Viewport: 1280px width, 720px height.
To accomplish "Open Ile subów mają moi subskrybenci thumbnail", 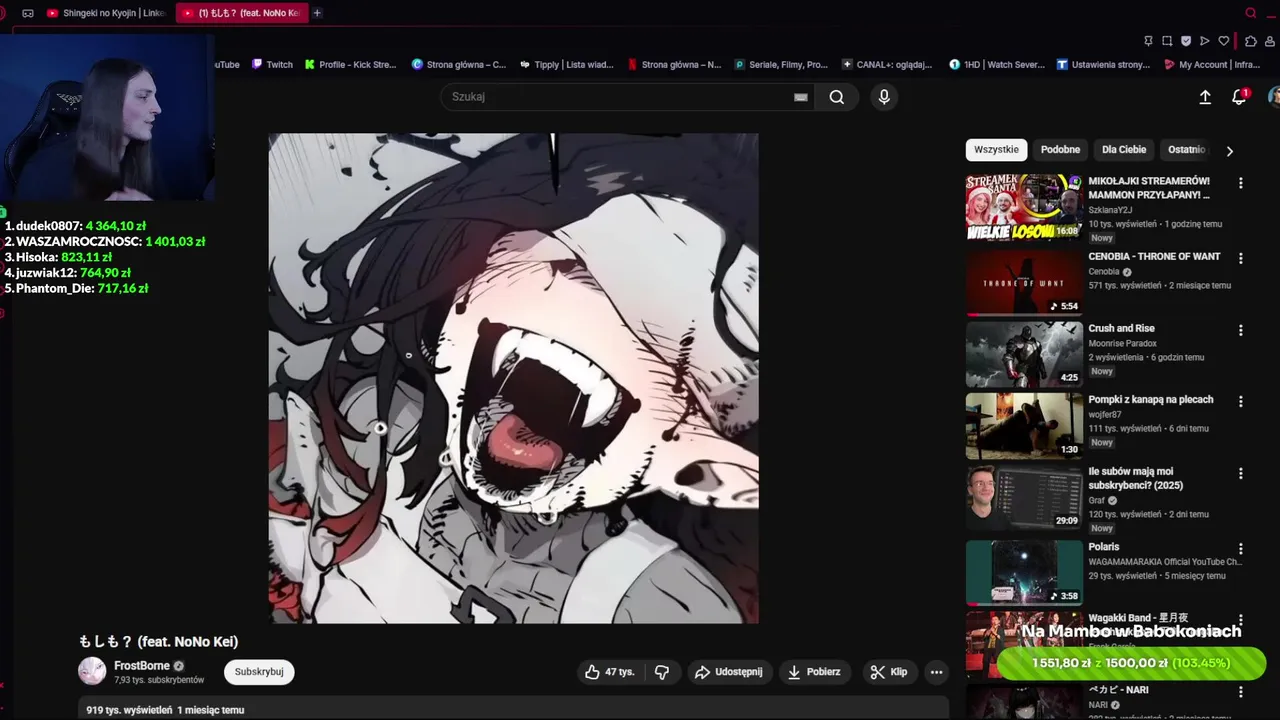I will pos(1024,497).
